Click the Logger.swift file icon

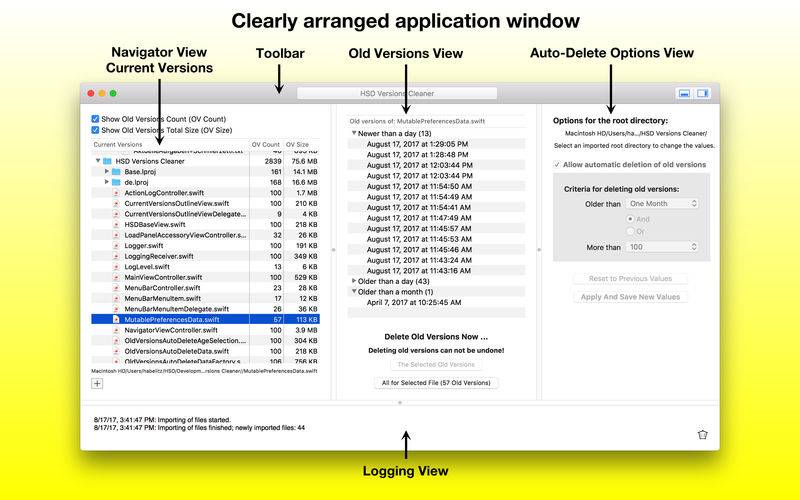pyautogui.click(x=116, y=245)
